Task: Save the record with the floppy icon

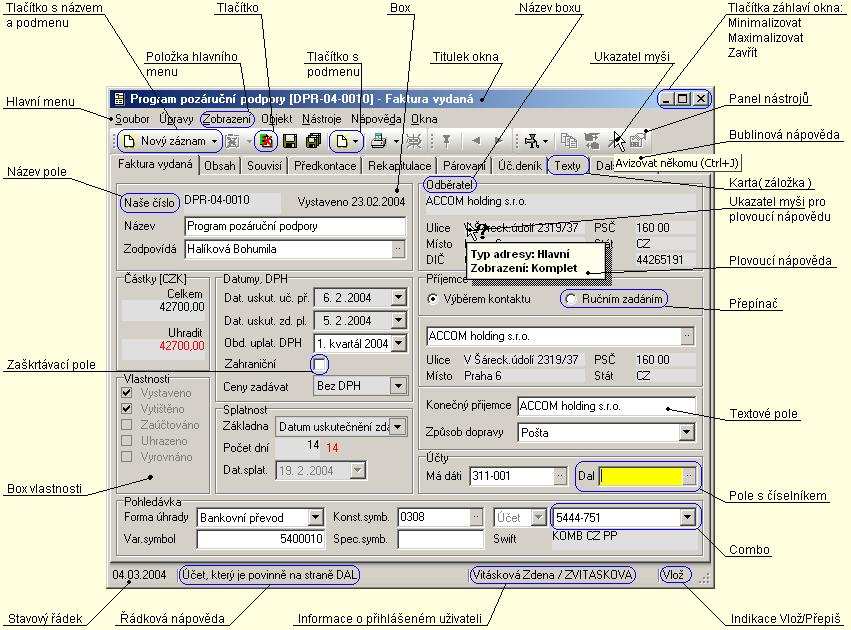Action: pyautogui.click(x=290, y=141)
